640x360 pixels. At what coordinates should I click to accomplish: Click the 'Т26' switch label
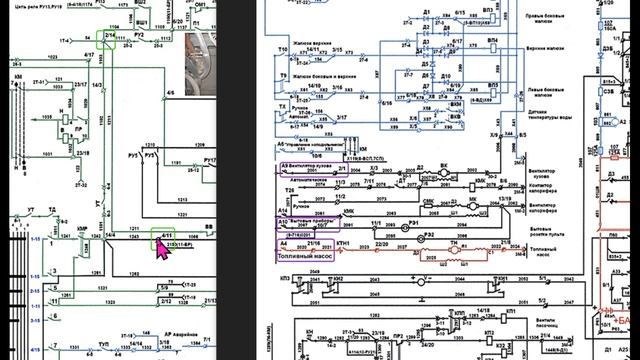[x=289, y=190]
